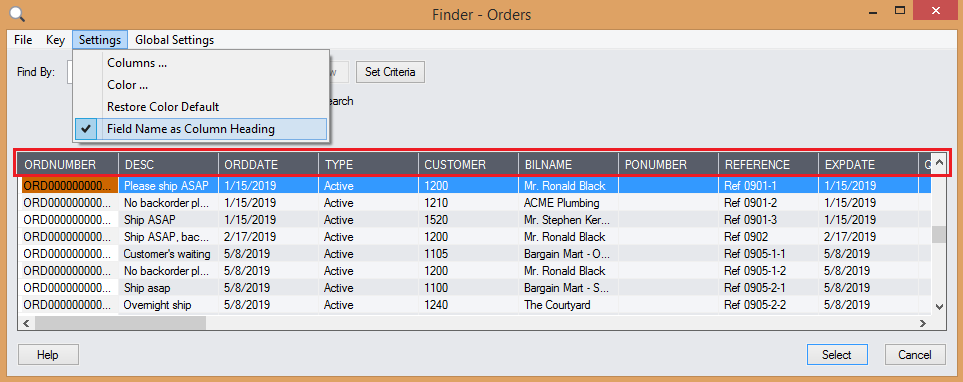Click the horizontal scrollbar left arrow

(26, 322)
